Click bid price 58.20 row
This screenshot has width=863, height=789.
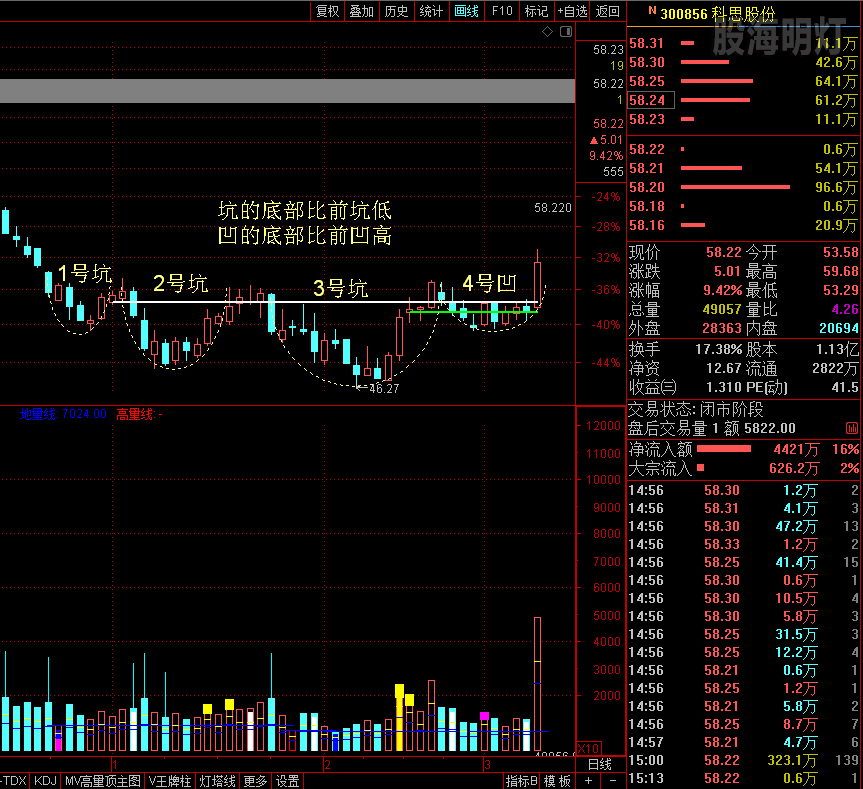742,188
